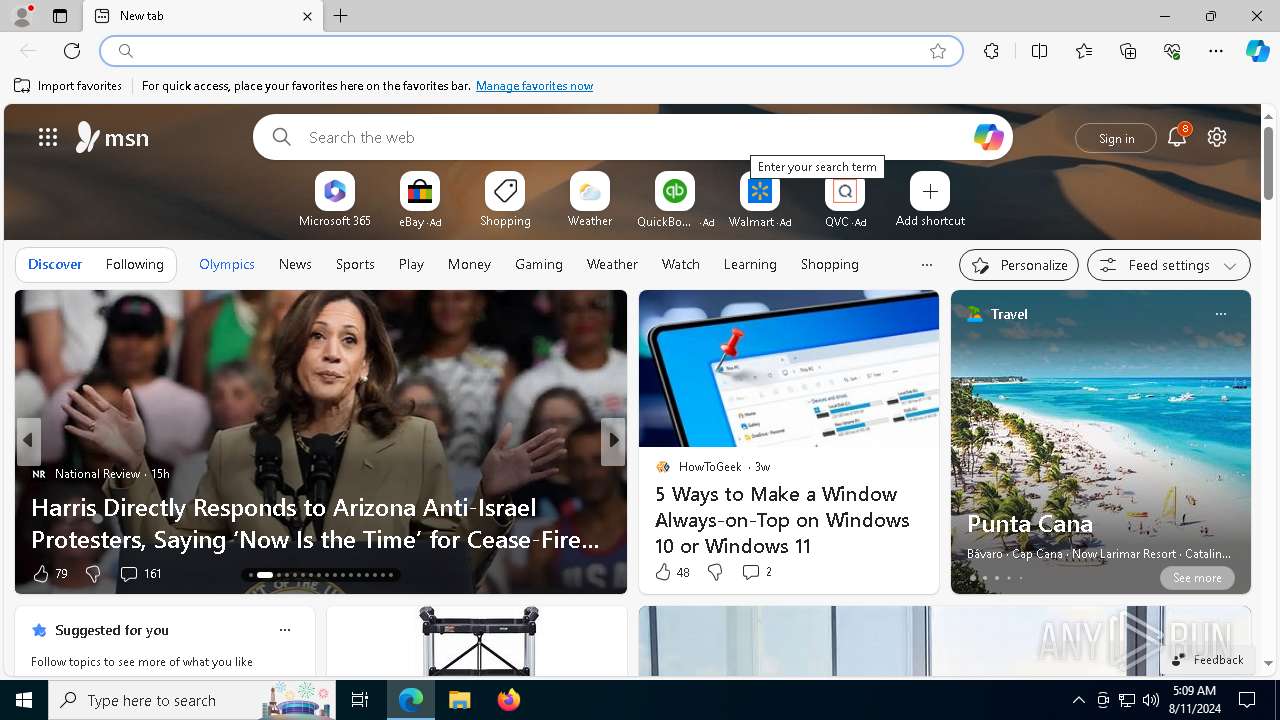
Task: Open the Walmart shortcut tile
Action: [x=760, y=200]
